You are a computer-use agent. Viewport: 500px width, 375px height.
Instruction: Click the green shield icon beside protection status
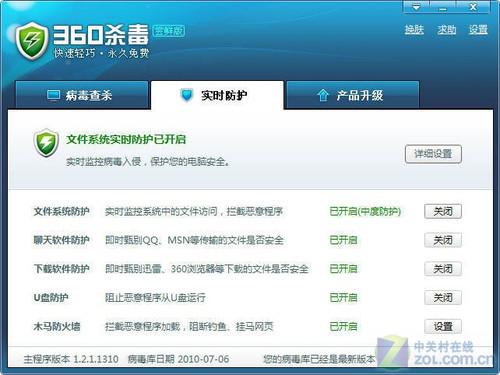46,143
